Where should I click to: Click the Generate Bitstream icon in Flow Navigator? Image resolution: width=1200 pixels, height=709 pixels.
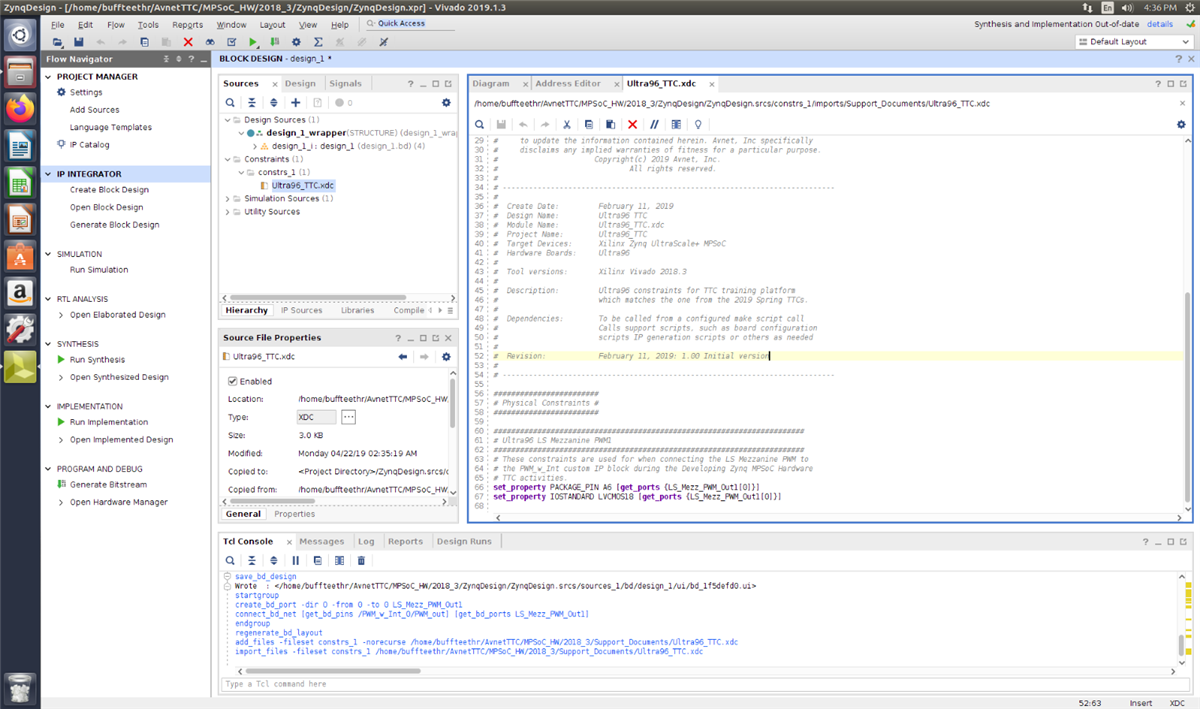pyautogui.click(x=61, y=485)
